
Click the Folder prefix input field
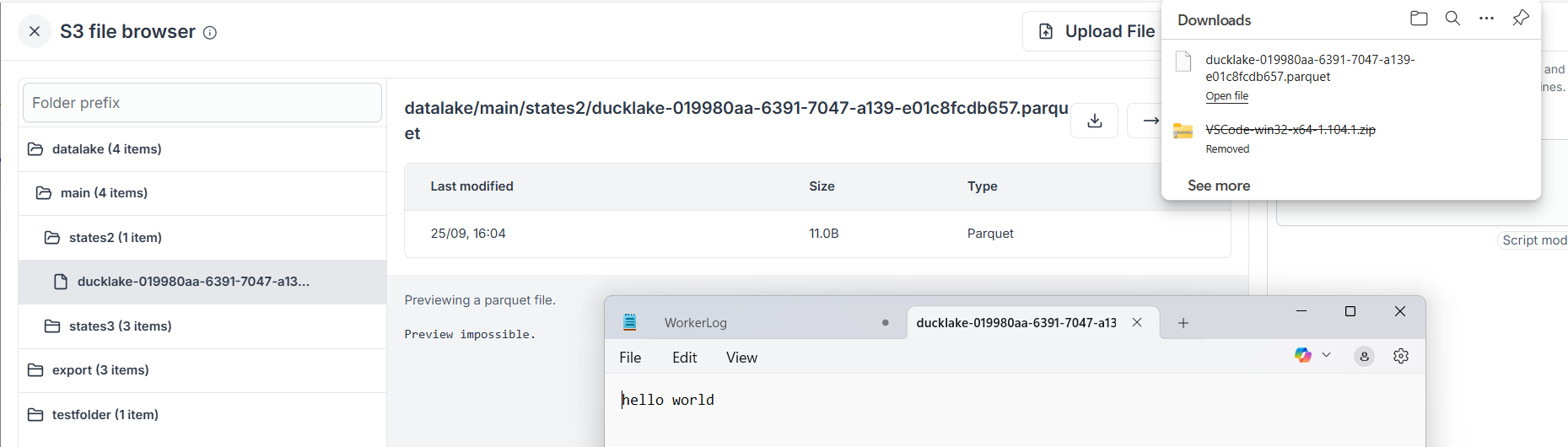202,103
